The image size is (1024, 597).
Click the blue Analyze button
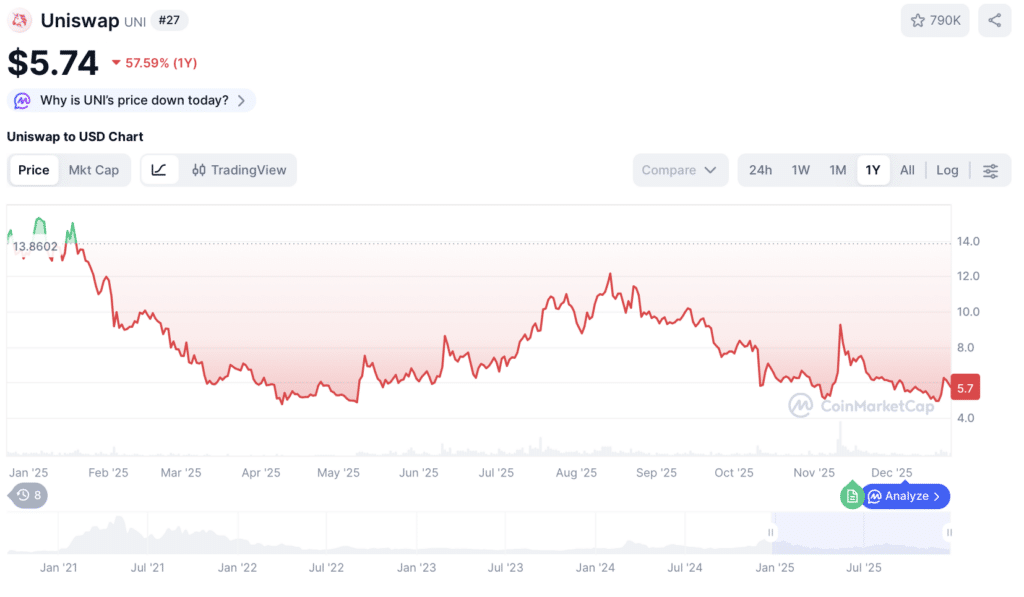(906, 496)
